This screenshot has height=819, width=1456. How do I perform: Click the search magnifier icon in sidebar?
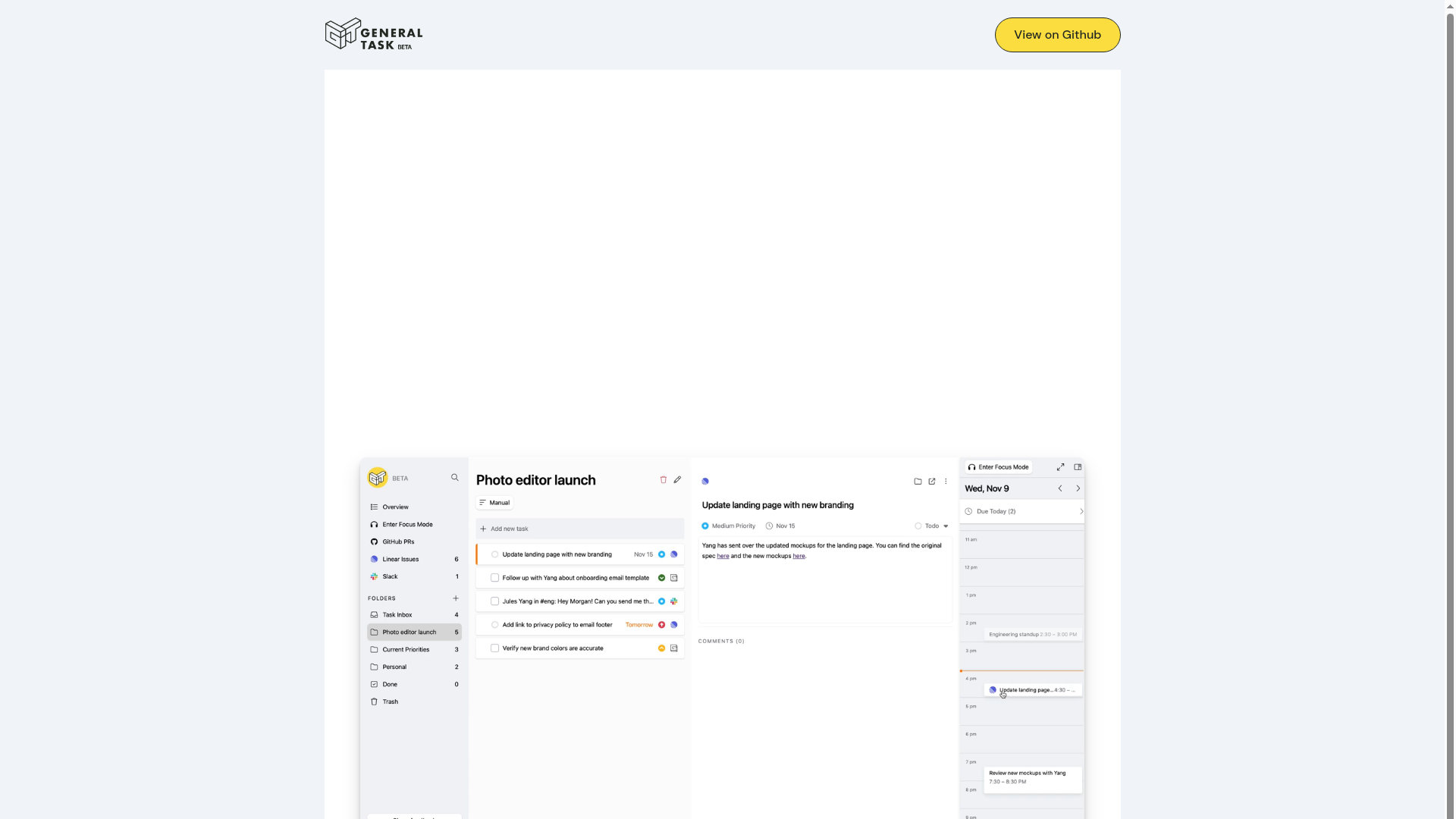point(455,478)
